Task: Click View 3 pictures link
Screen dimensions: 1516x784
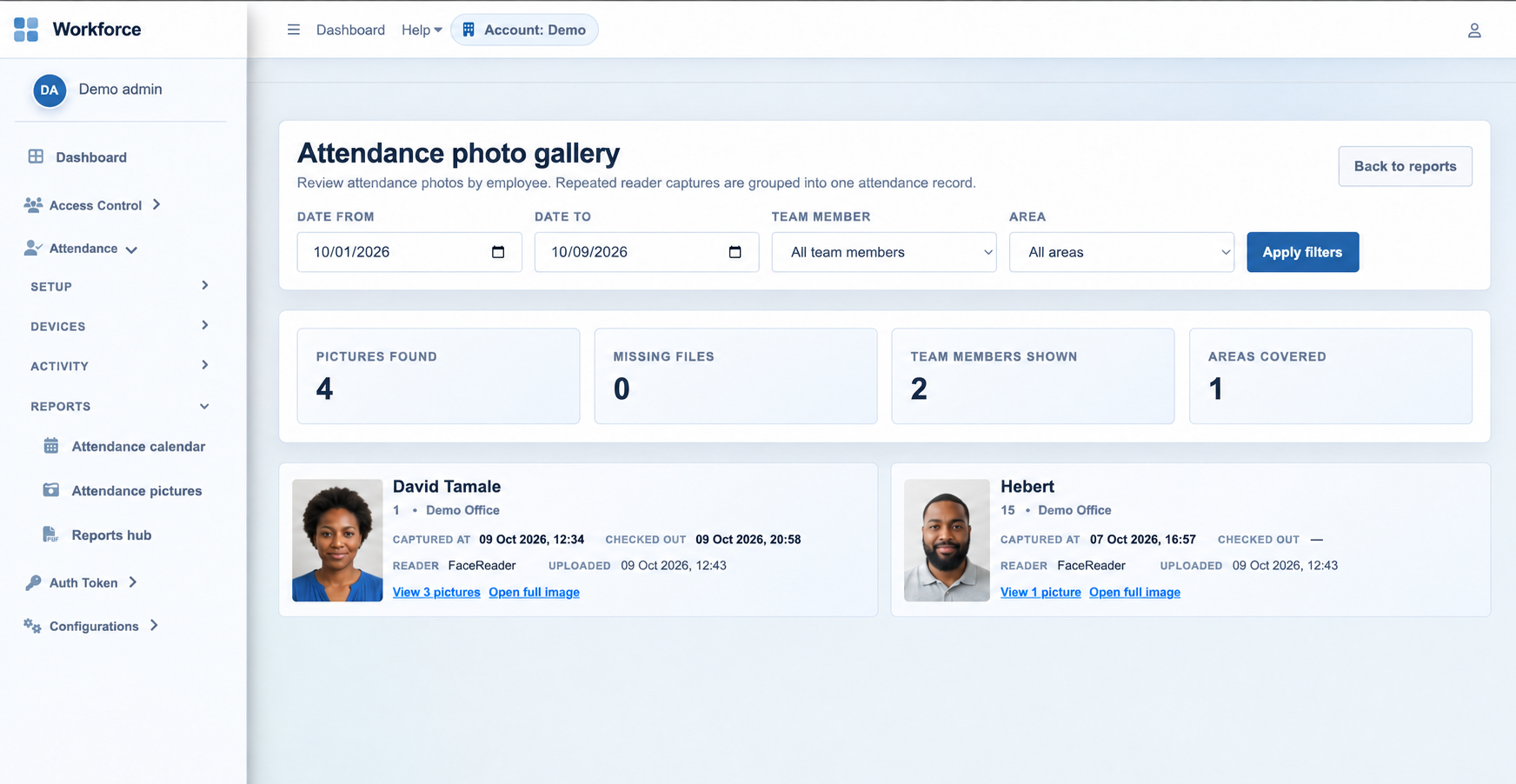Action: click(x=436, y=592)
